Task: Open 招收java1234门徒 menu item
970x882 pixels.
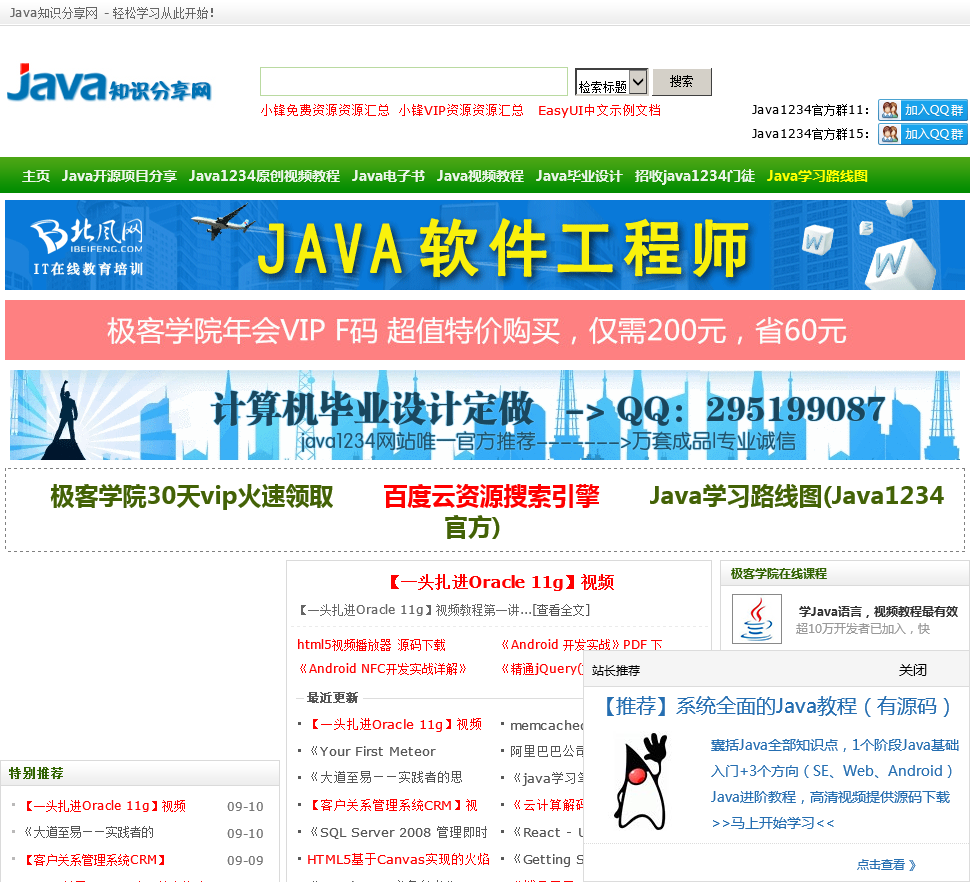Action: click(695, 176)
